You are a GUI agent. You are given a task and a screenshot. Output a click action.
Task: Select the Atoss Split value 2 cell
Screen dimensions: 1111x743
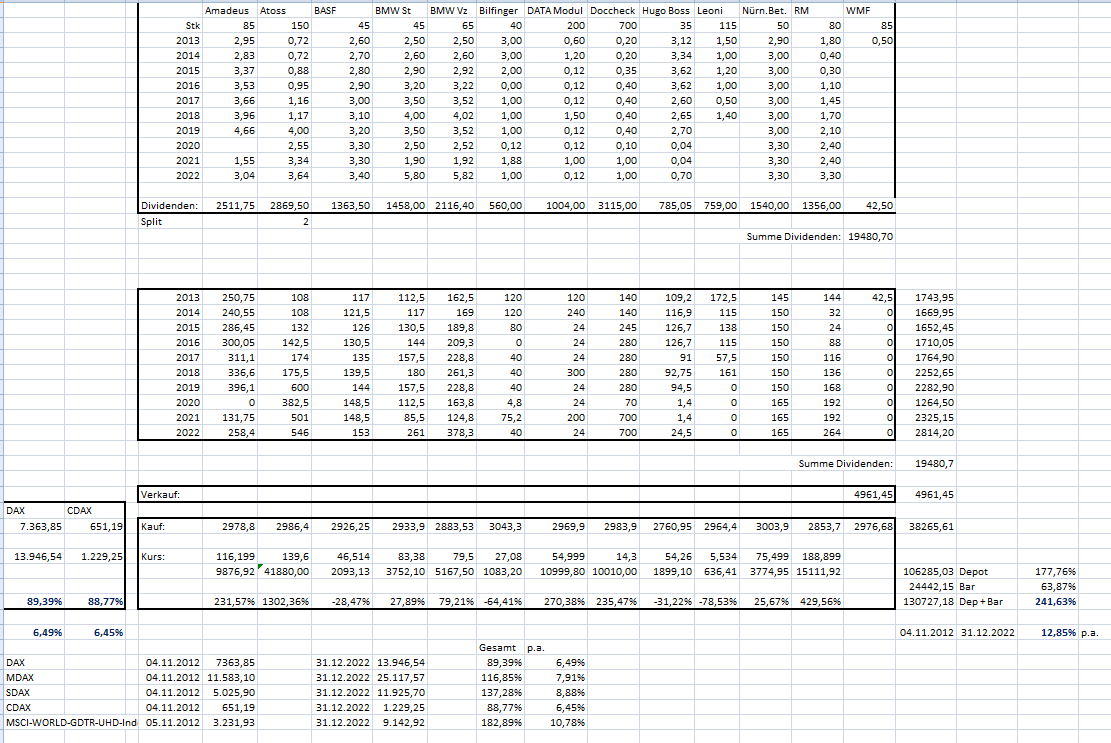coord(284,222)
